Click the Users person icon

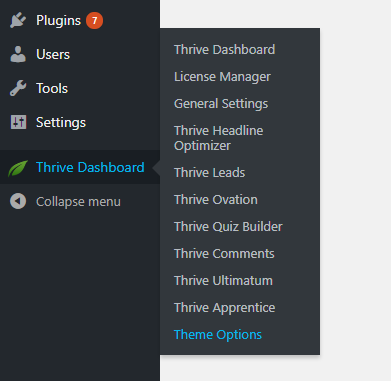click(18, 54)
